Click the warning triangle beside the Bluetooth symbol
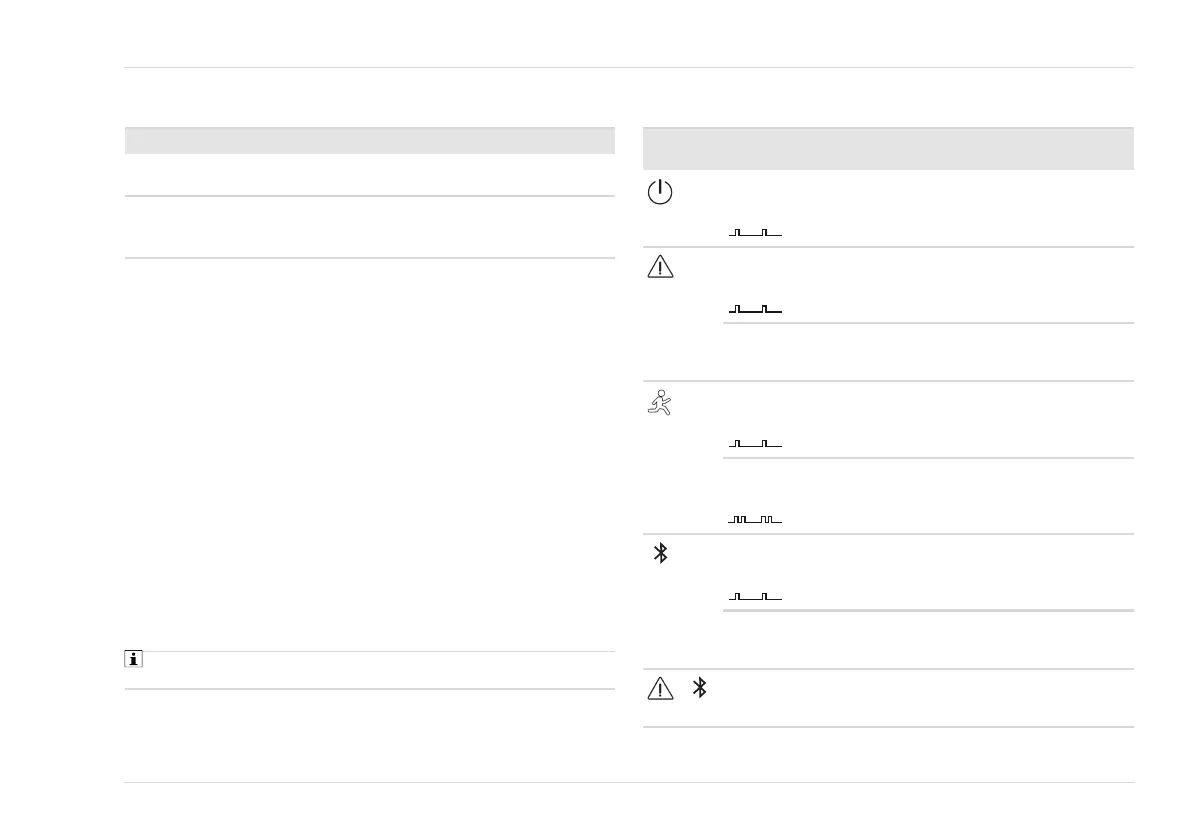Screen dimensions: 1190x839 660,688
